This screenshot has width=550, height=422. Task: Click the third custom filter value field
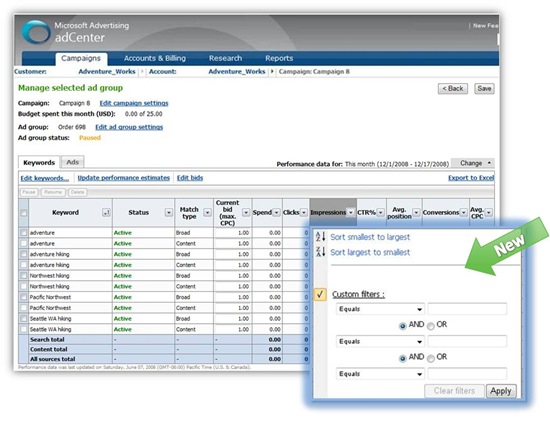(x=467, y=374)
